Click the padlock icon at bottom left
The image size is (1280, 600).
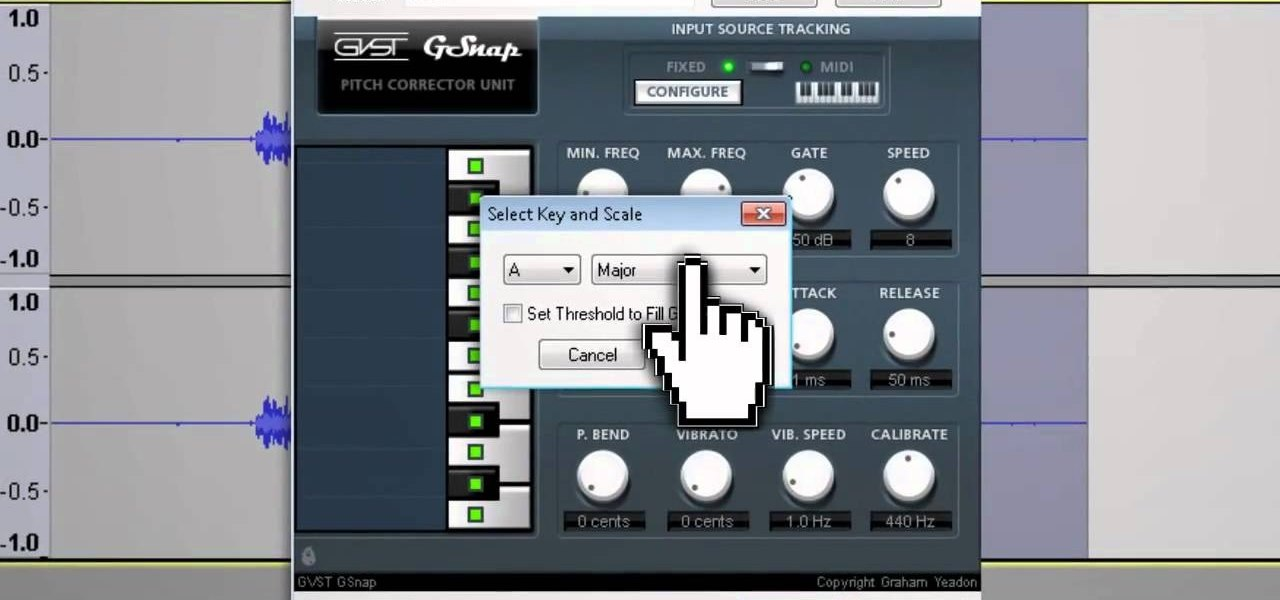307,556
